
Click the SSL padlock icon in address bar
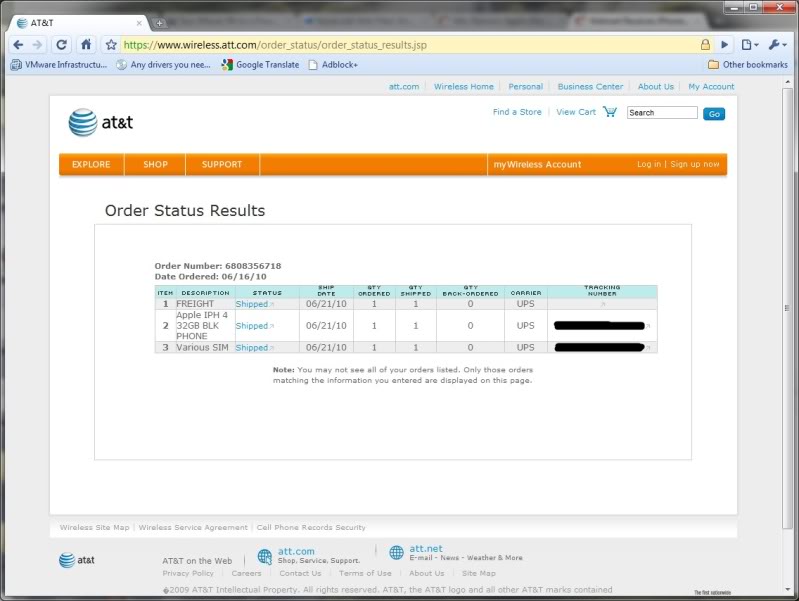point(705,45)
